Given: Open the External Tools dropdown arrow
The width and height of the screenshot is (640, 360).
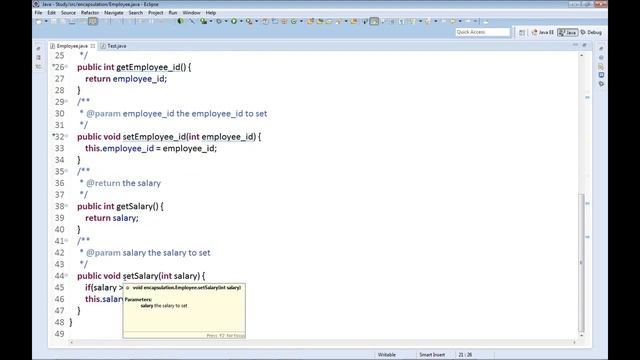Looking at the screenshot, I should point(257,21).
